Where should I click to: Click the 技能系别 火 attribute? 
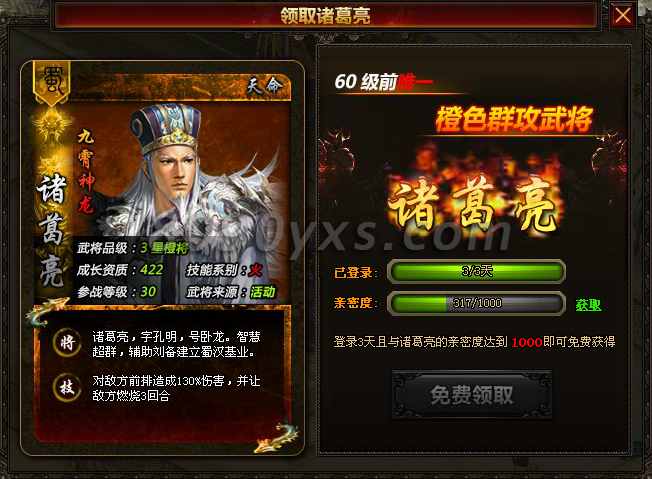click(x=224, y=270)
